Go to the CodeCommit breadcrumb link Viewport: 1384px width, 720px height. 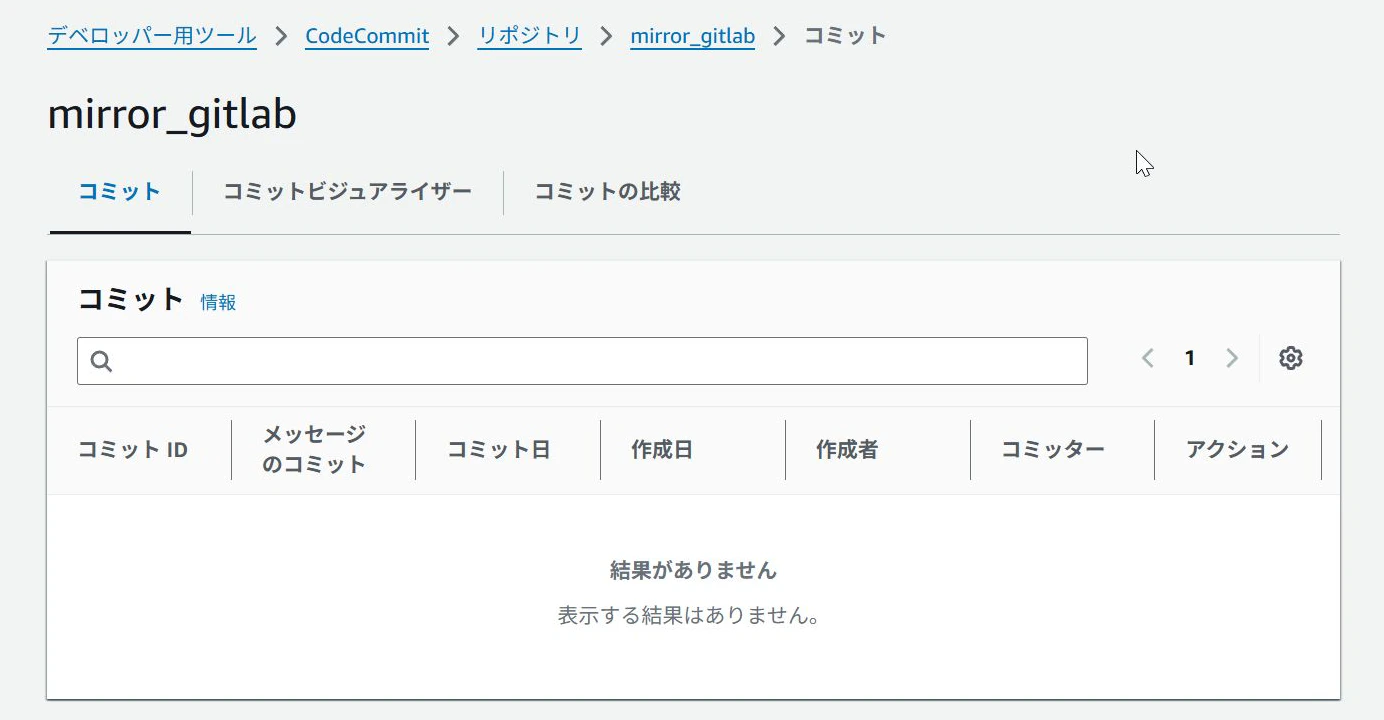coord(367,36)
